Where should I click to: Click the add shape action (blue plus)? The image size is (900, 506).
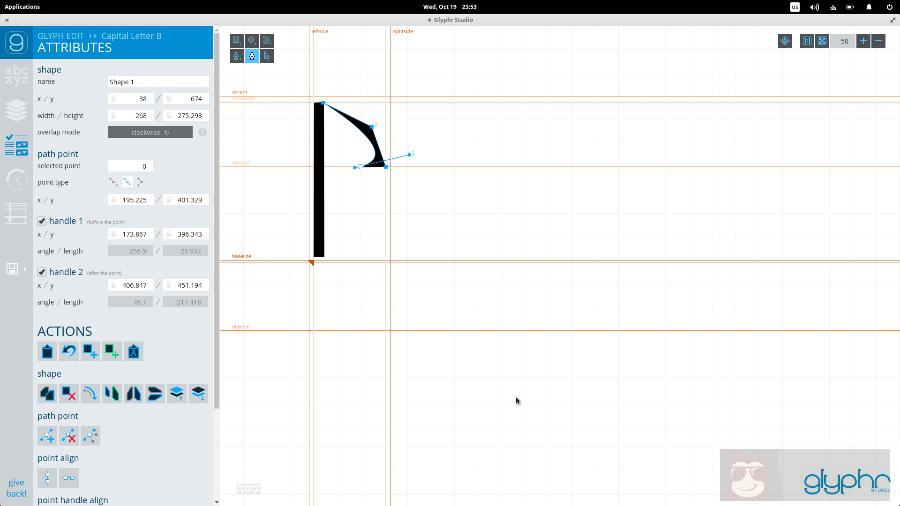(90, 351)
